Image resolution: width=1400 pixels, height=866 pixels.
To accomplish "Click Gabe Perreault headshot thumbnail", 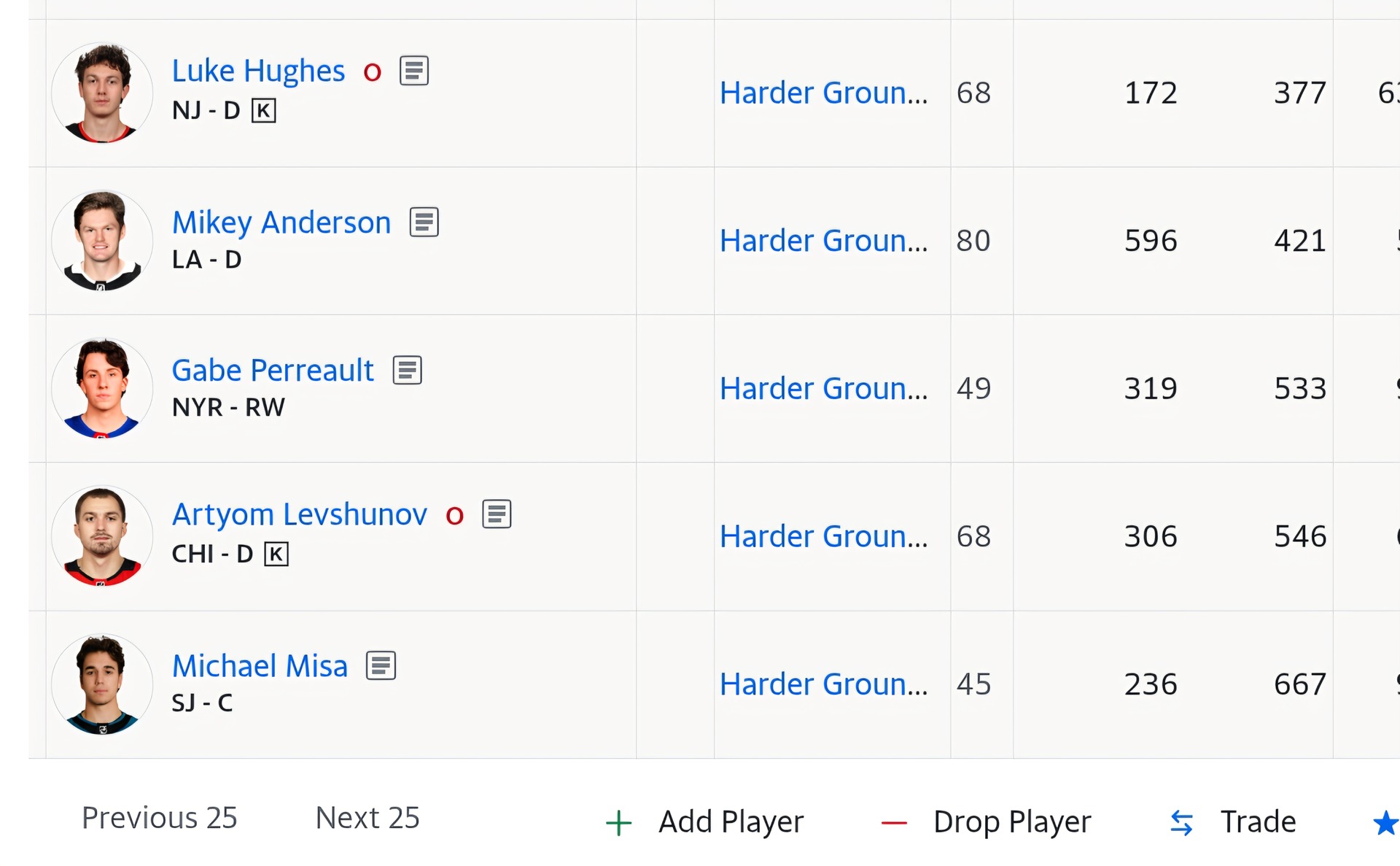I will click(x=102, y=389).
